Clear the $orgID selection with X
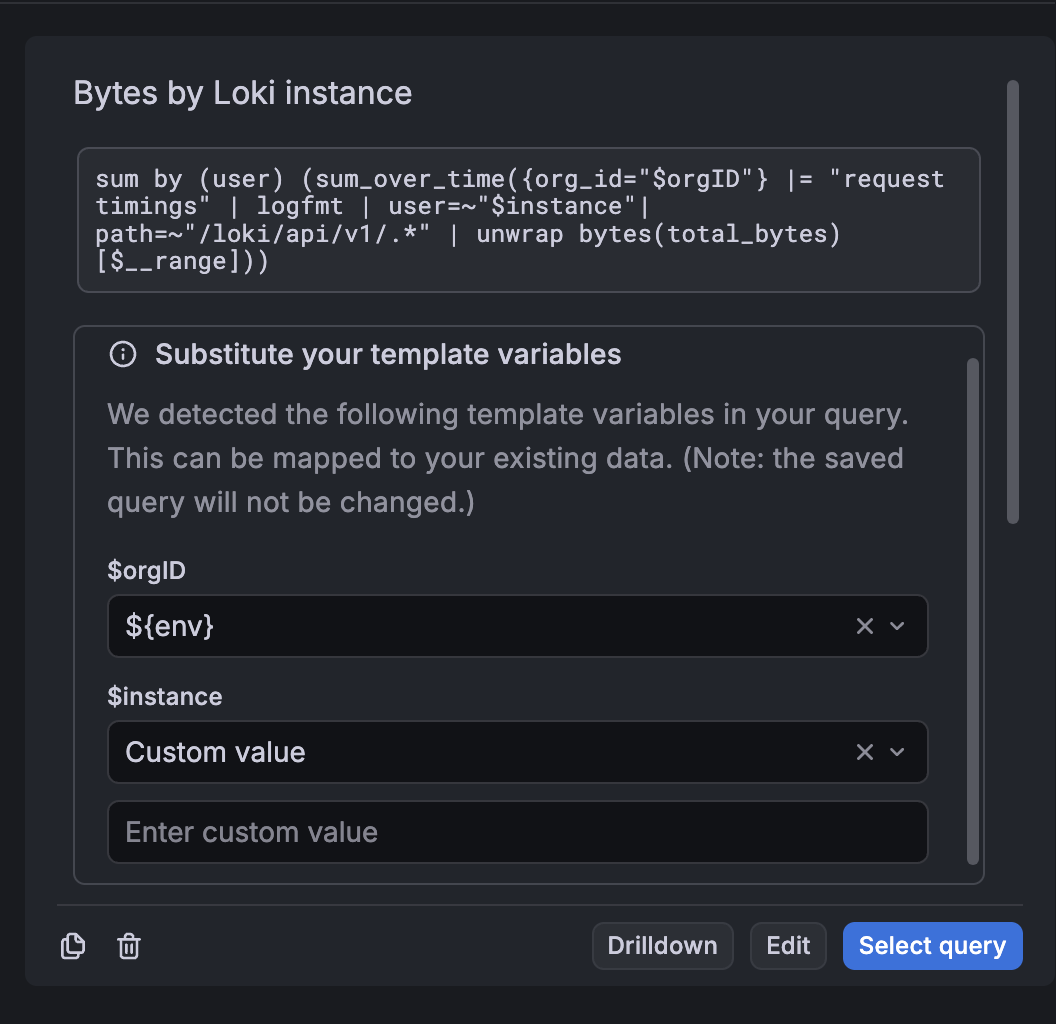Image resolution: width=1056 pixels, height=1024 pixels. (x=865, y=626)
